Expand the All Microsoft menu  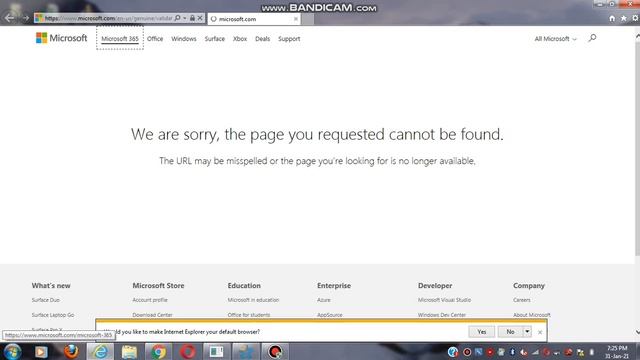click(x=556, y=39)
